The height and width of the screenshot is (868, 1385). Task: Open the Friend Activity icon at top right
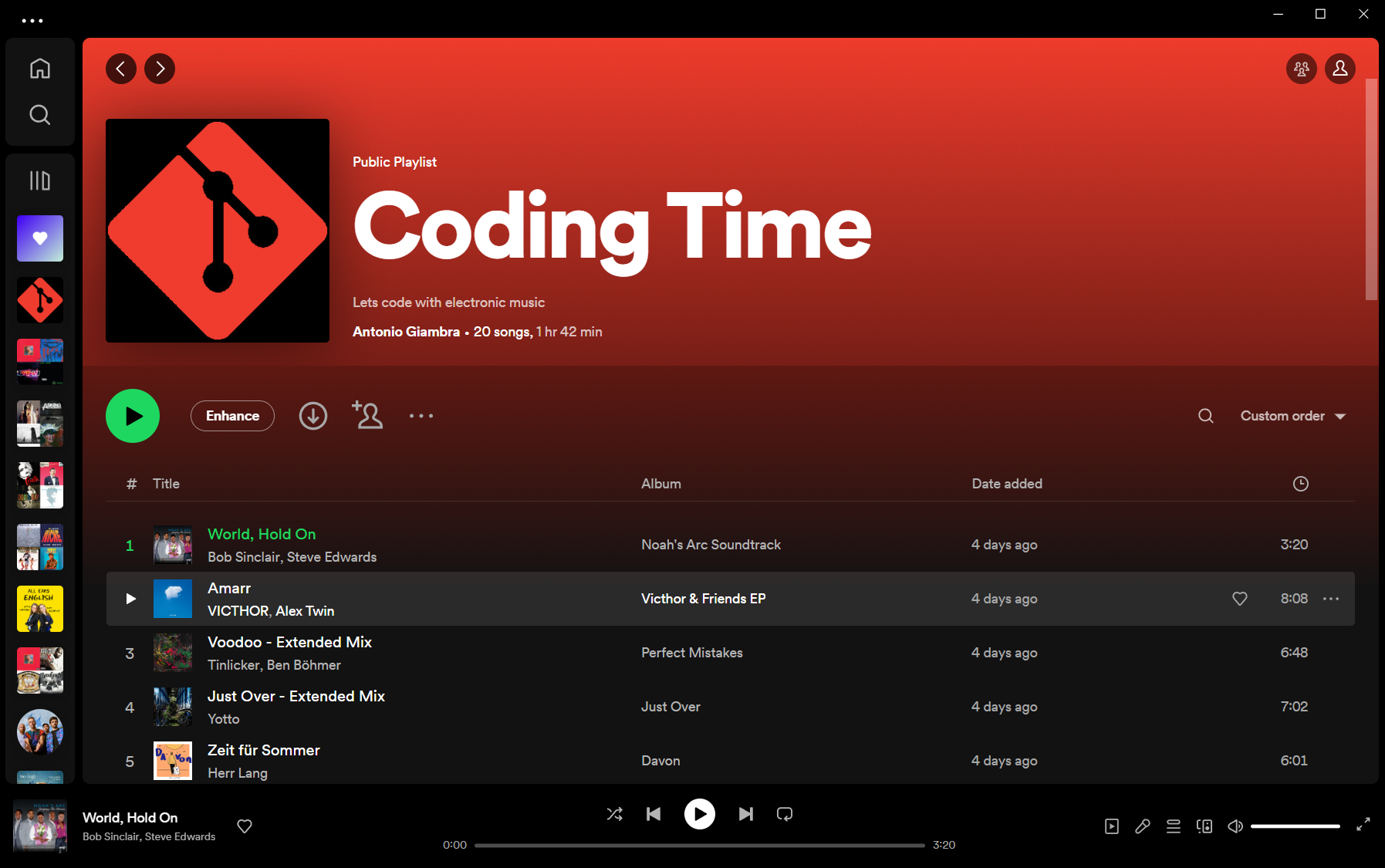coord(1302,69)
